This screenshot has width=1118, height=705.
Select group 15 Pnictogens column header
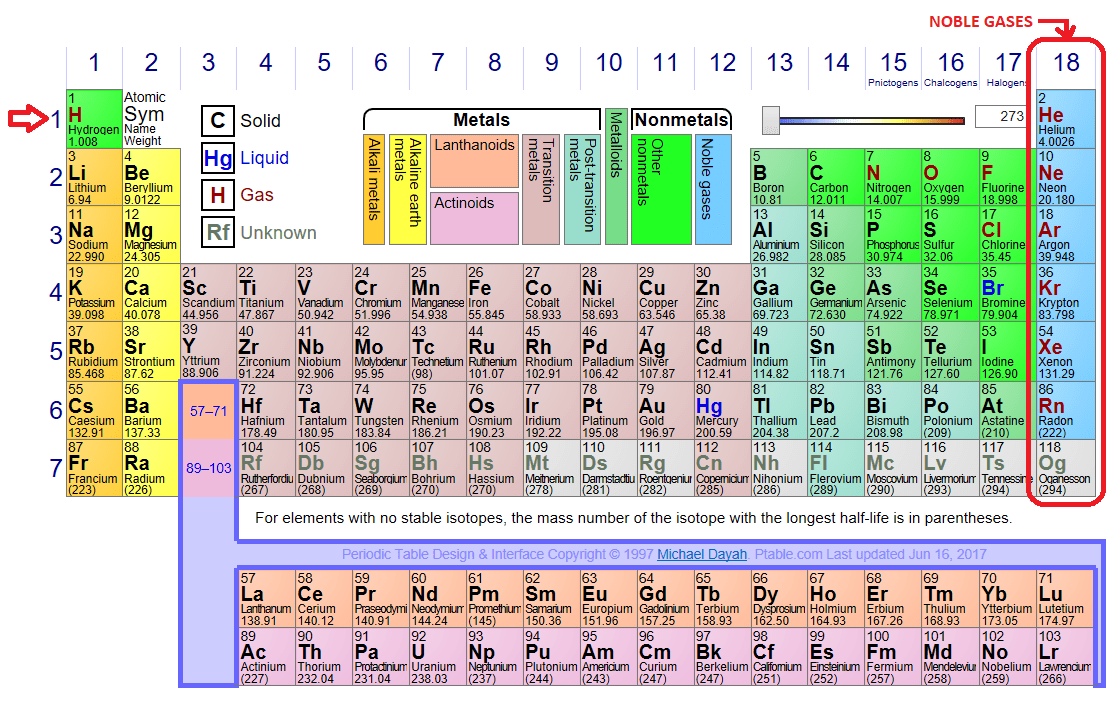pyautogui.click(x=893, y=68)
